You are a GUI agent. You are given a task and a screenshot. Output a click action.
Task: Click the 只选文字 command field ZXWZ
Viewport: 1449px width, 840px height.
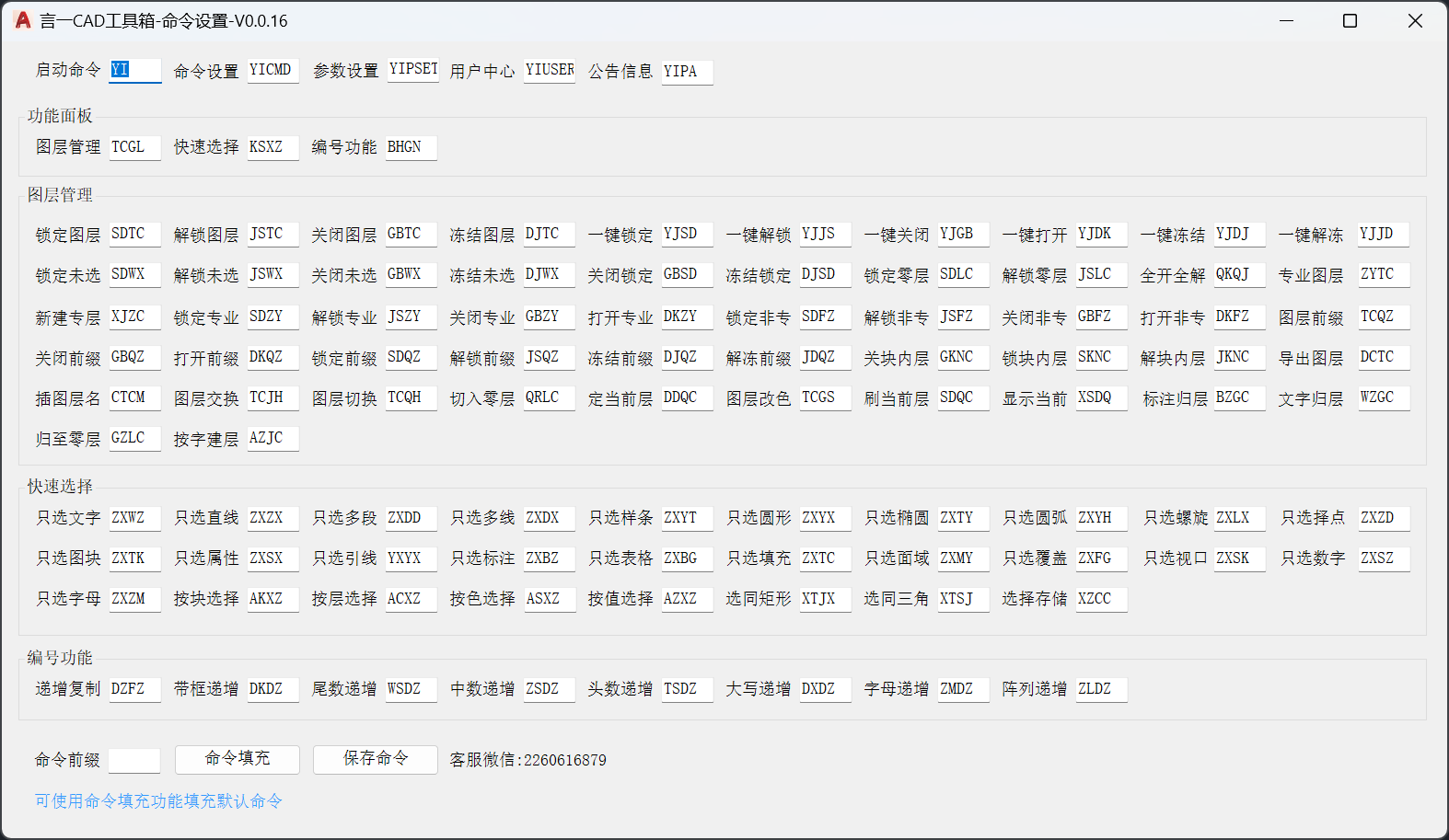pyautogui.click(x=134, y=518)
